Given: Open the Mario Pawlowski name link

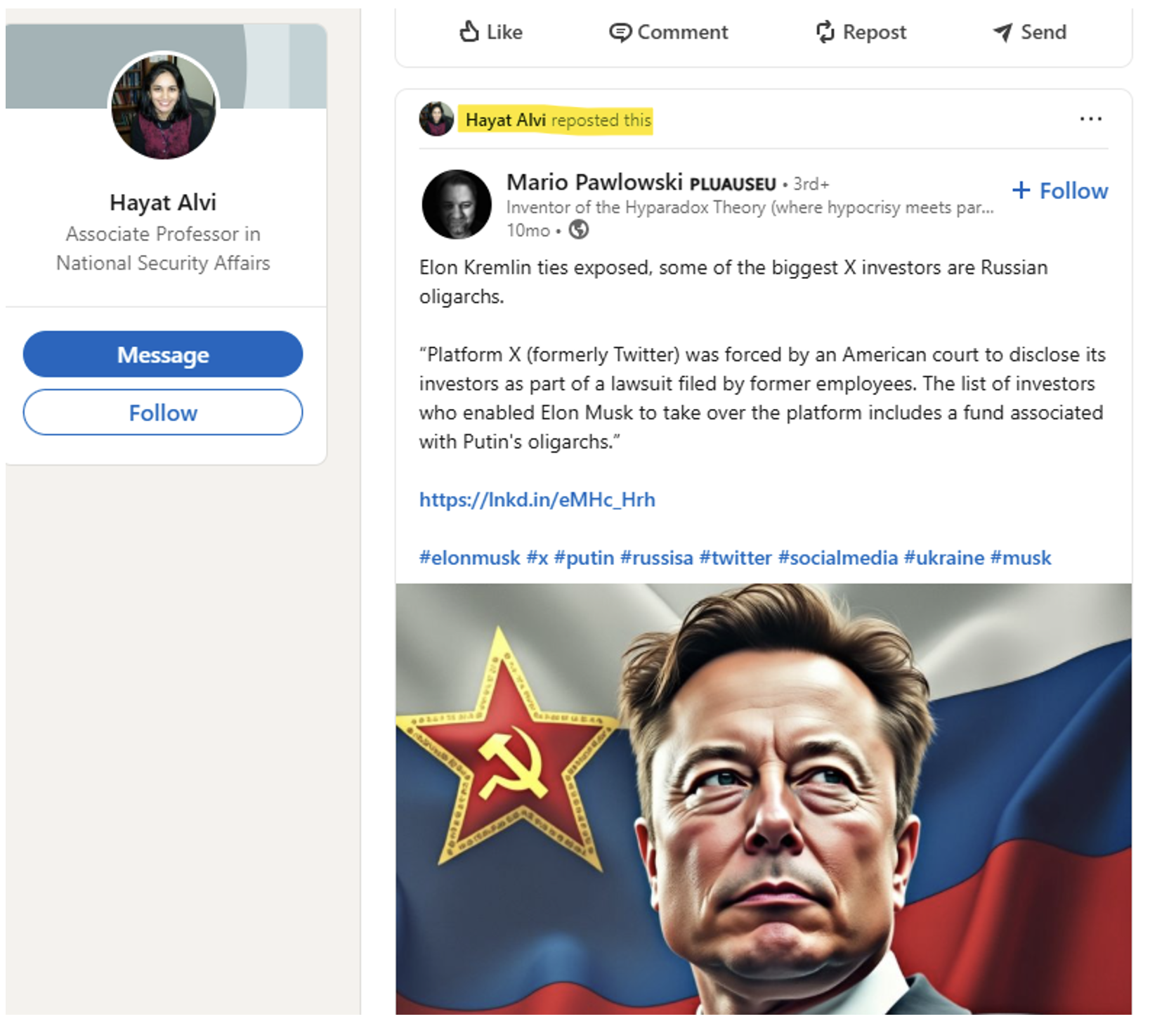Looking at the screenshot, I should click(594, 183).
